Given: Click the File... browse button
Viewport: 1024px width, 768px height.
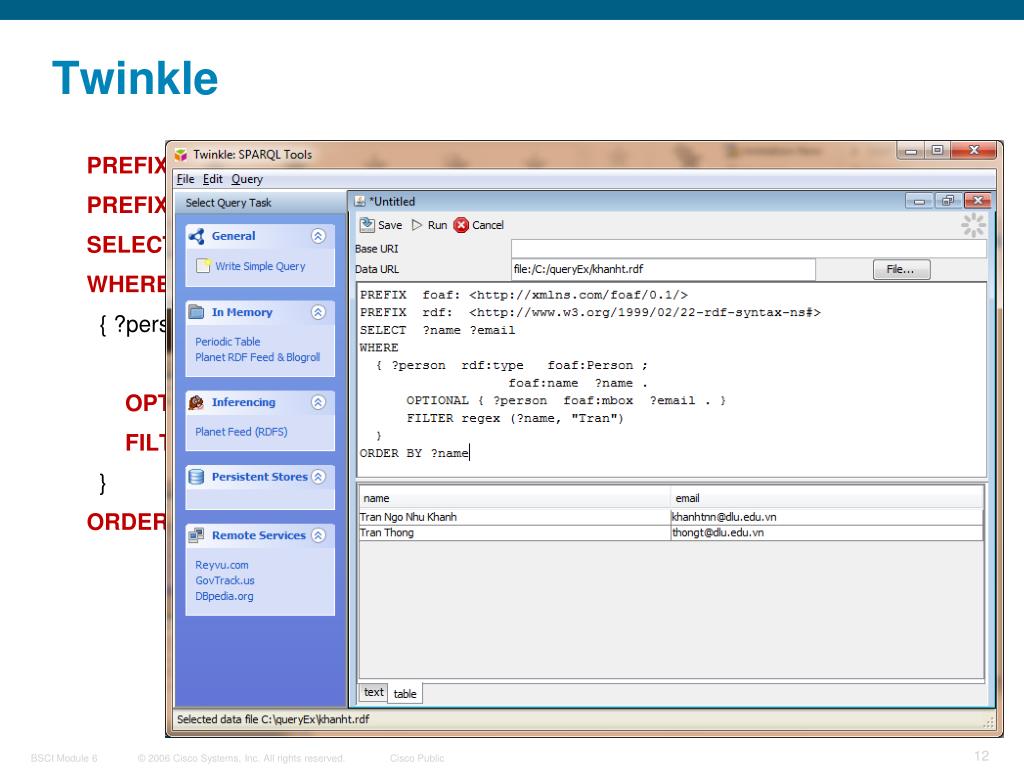Looking at the screenshot, I should pyautogui.click(x=901, y=269).
